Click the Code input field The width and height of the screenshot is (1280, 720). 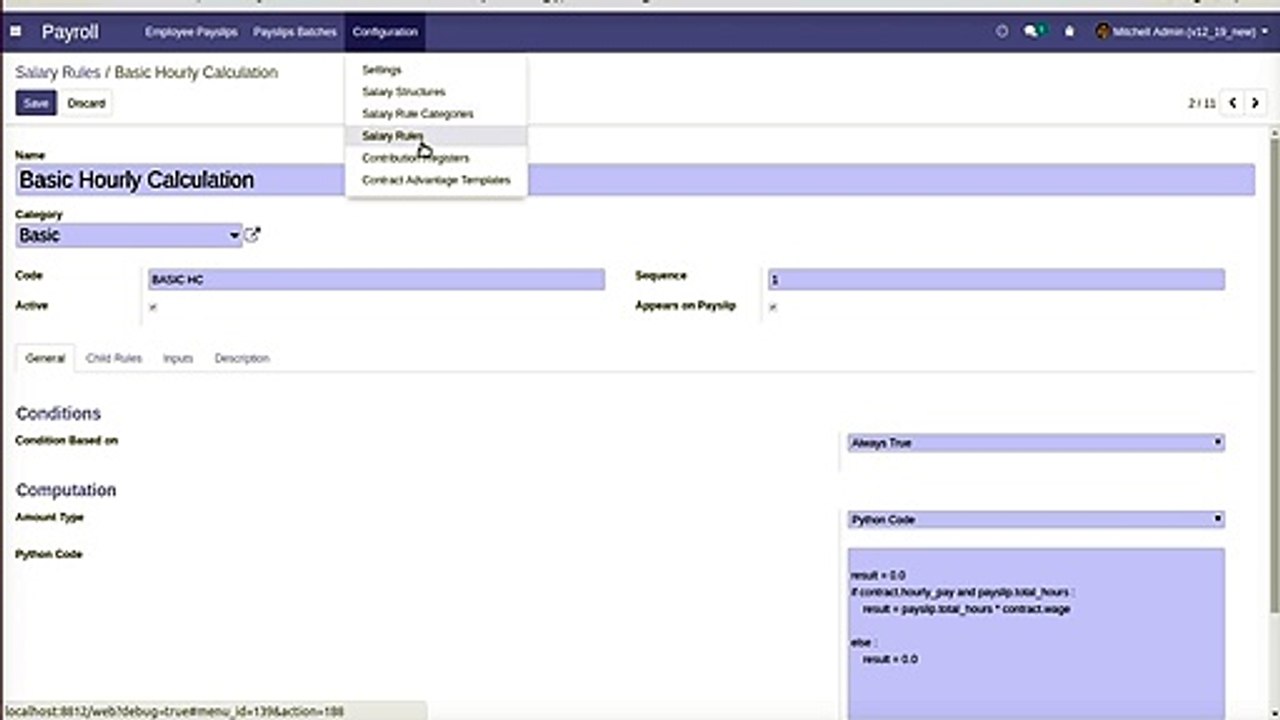(376, 280)
